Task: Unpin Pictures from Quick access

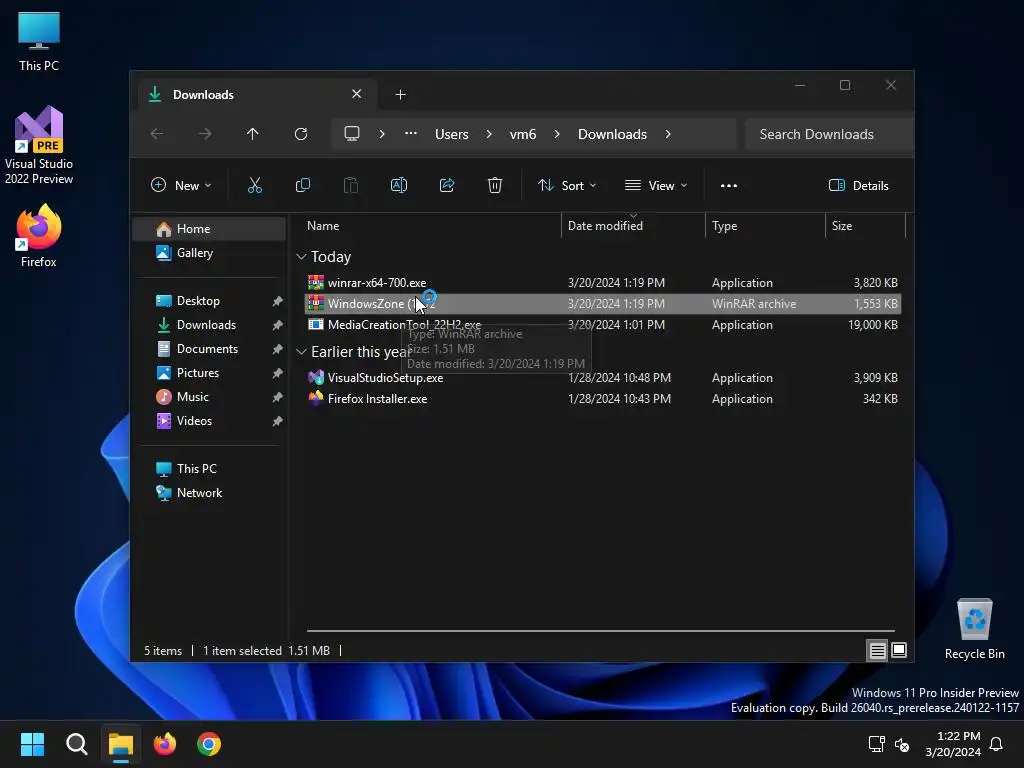Action: click(x=278, y=373)
